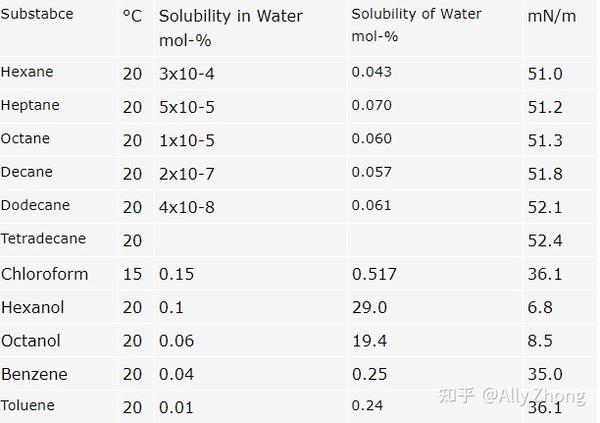Click the 52.4 tension value
This screenshot has width=600, height=423.
[x=545, y=241]
